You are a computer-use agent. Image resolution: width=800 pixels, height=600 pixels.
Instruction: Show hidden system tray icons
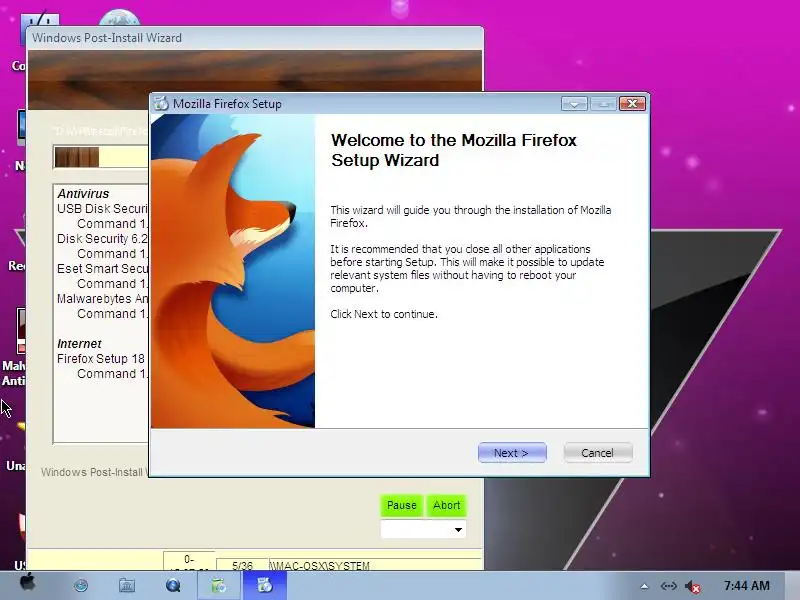644,586
